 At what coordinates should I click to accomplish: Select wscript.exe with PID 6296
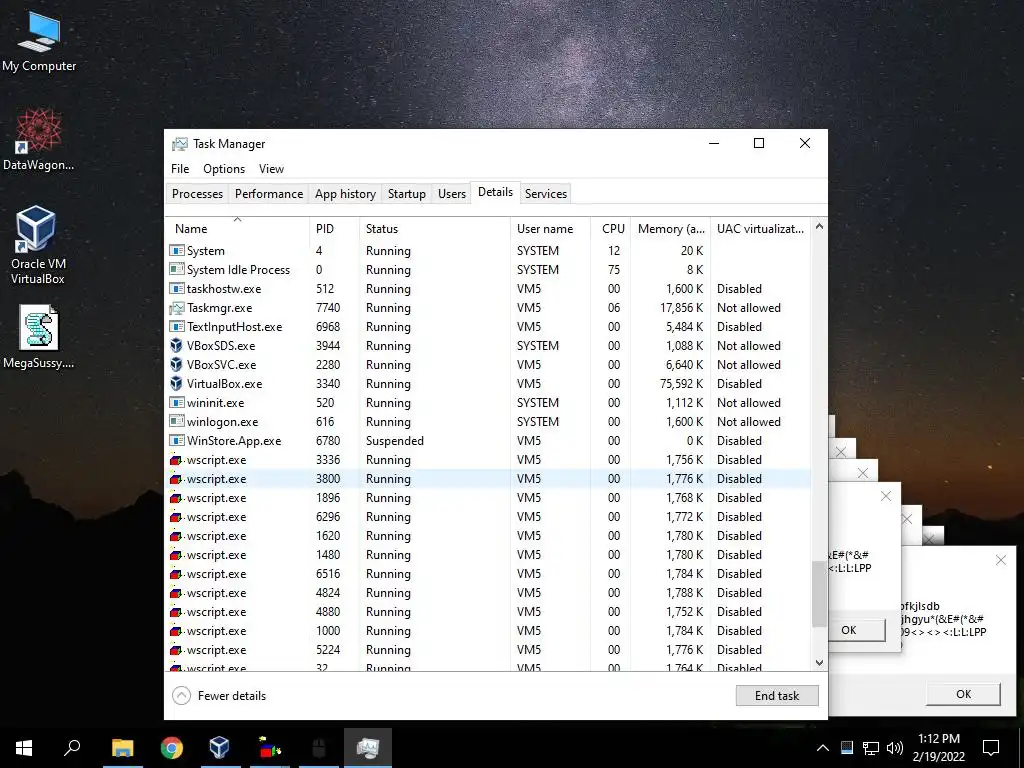488,517
